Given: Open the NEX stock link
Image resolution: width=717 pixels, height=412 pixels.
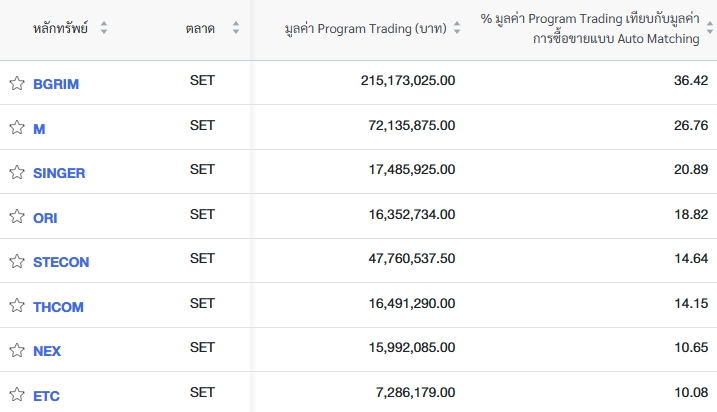Looking at the screenshot, I should pyautogui.click(x=47, y=351).
